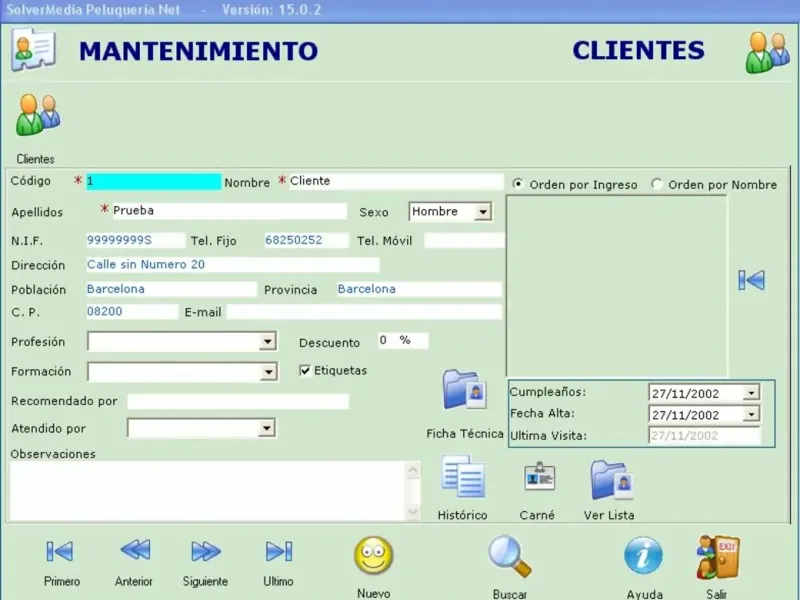Click the client card icon beside MANTENIMIENTO
This screenshot has width=800, height=600.
pyautogui.click(x=33, y=49)
